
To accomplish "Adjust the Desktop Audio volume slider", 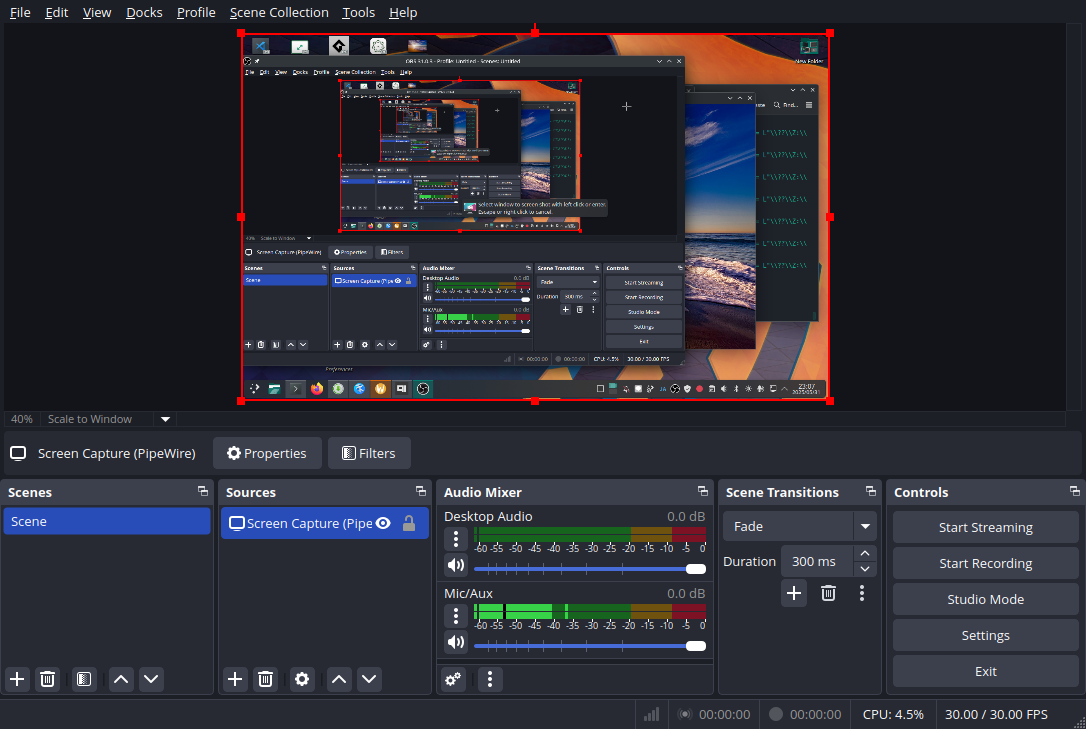I will click(x=695, y=569).
